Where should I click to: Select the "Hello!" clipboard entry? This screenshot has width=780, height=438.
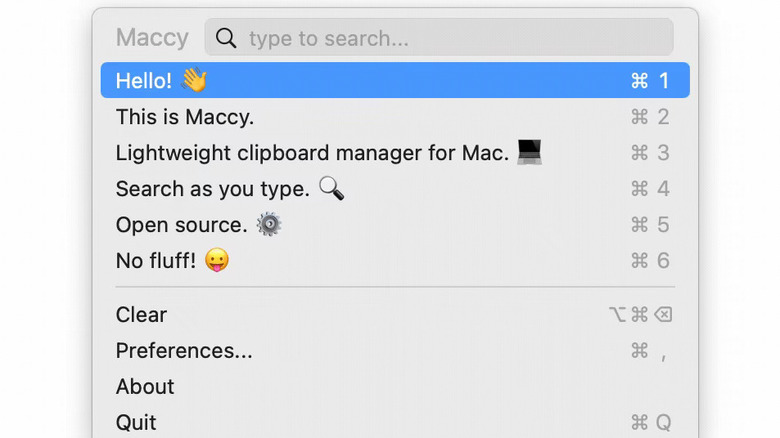click(143, 81)
